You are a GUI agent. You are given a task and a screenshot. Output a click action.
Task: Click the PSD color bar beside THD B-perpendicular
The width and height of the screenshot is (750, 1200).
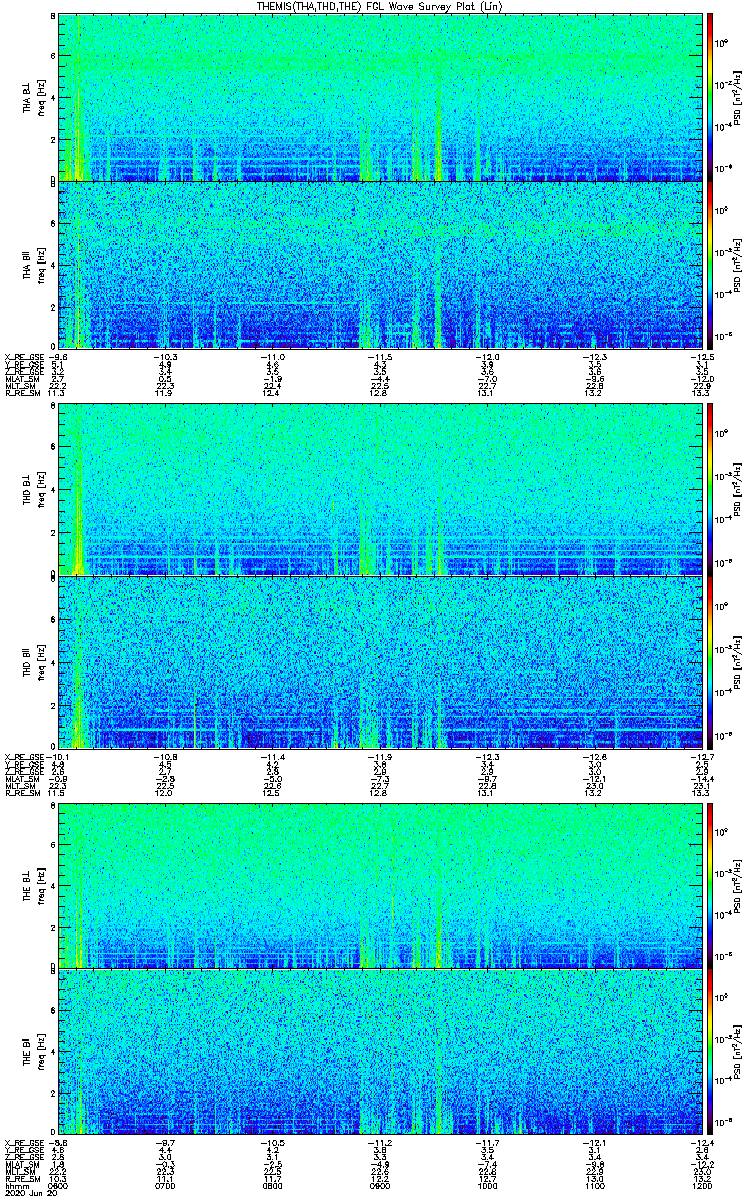pyautogui.click(x=710, y=490)
